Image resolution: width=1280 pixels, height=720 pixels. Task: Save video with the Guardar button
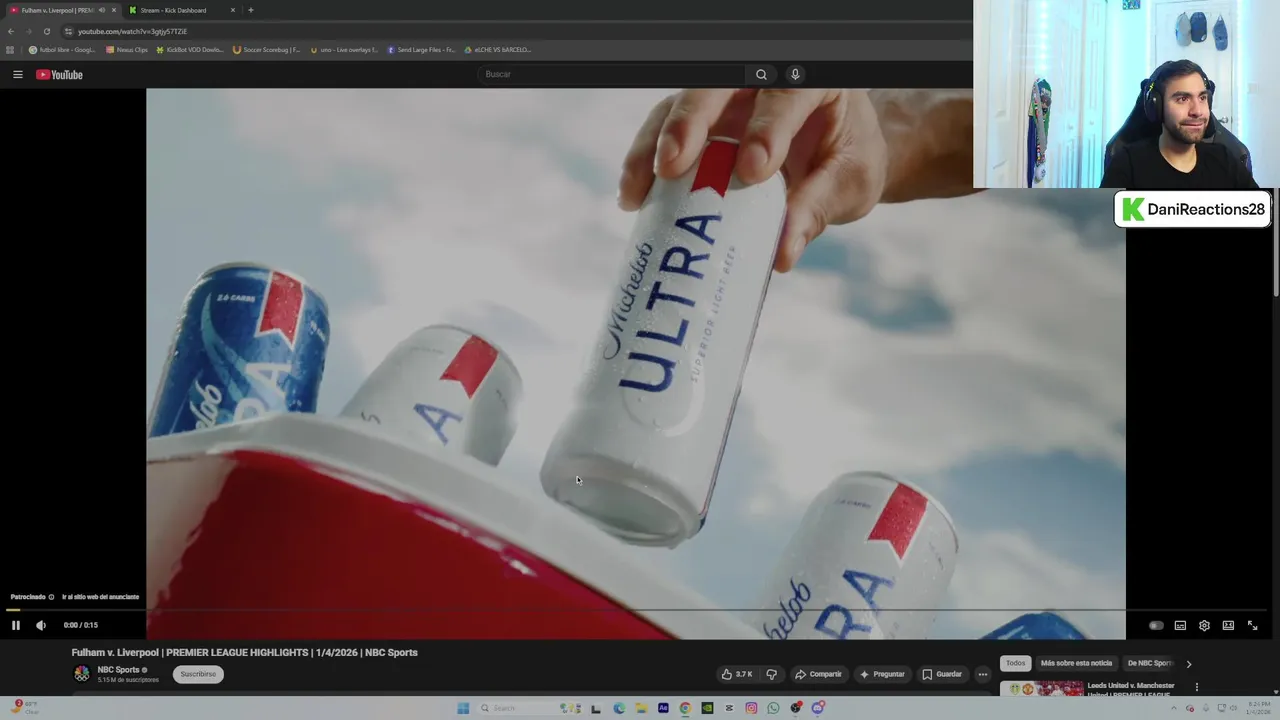[x=942, y=674]
